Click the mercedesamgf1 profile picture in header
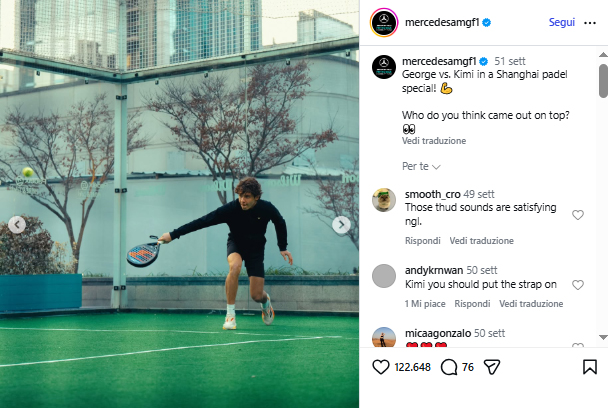The image size is (612, 408). click(x=383, y=20)
